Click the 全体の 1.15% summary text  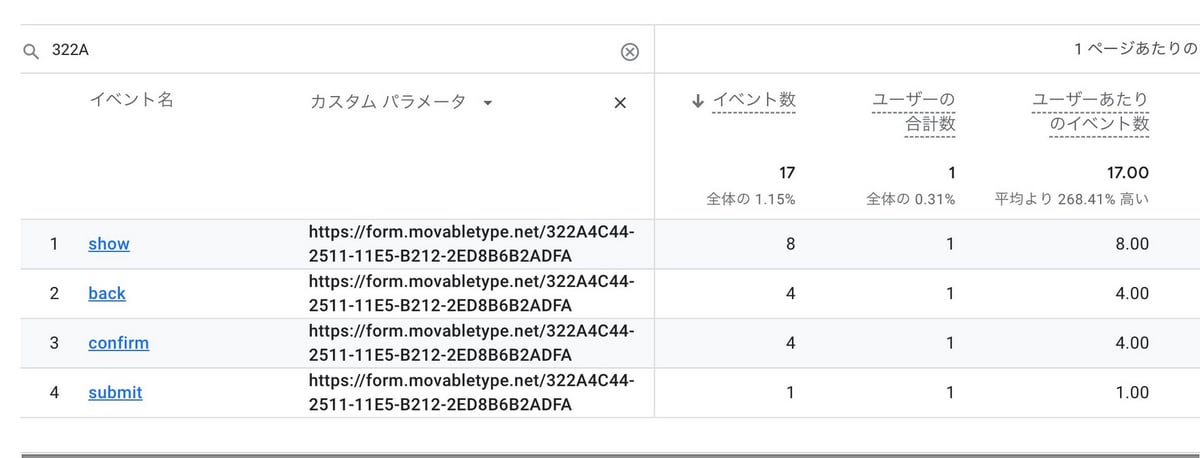(751, 199)
